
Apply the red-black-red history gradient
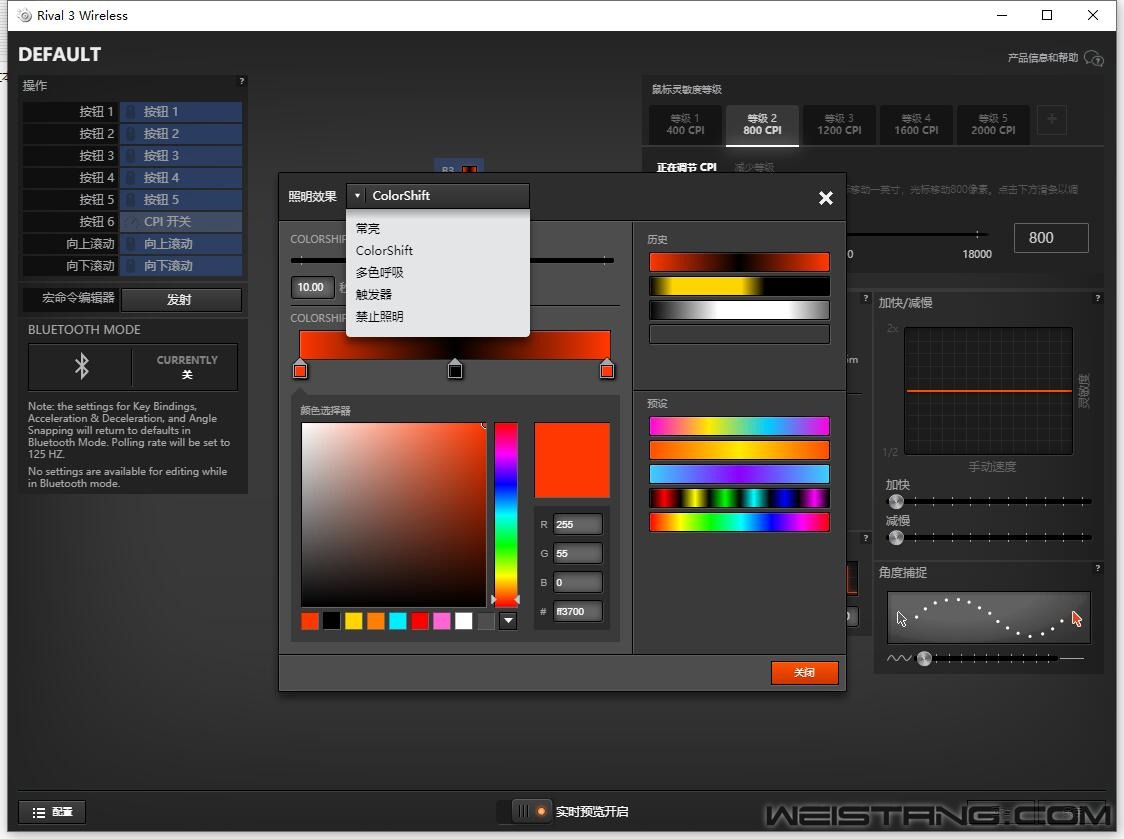[x=739, y=262]
